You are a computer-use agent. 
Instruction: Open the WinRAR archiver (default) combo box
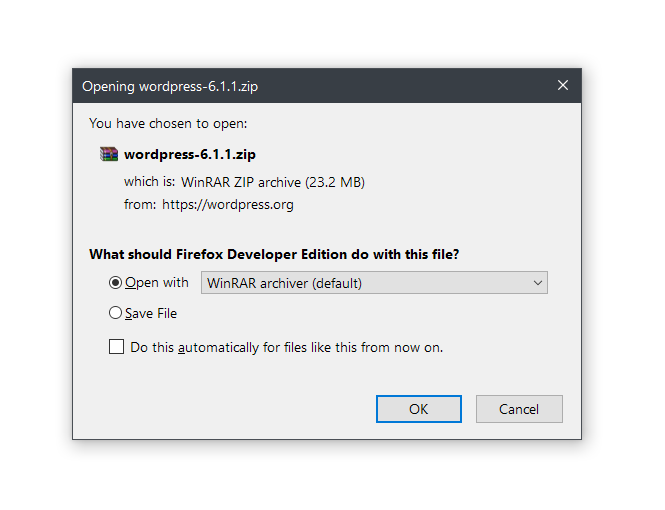click(374, 282)
